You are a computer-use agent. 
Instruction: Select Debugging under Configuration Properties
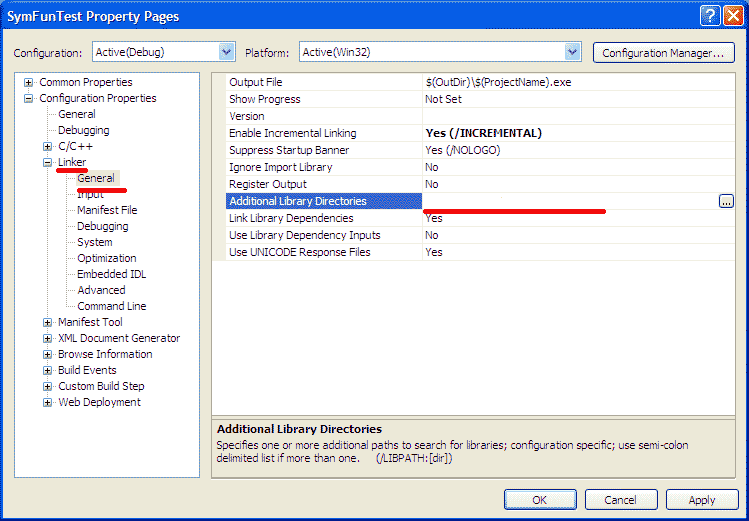(x=84, y=130)
